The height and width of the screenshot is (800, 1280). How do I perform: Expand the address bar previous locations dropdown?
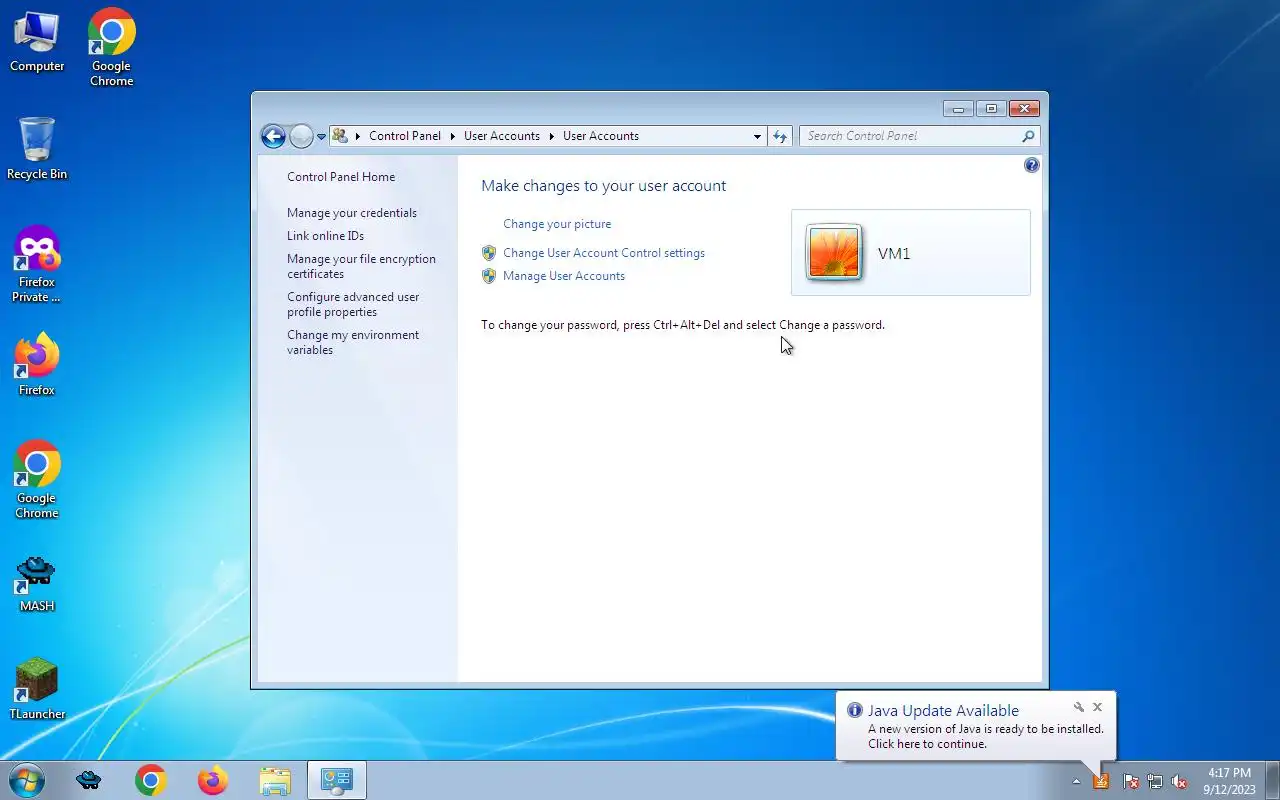(757, 136)
